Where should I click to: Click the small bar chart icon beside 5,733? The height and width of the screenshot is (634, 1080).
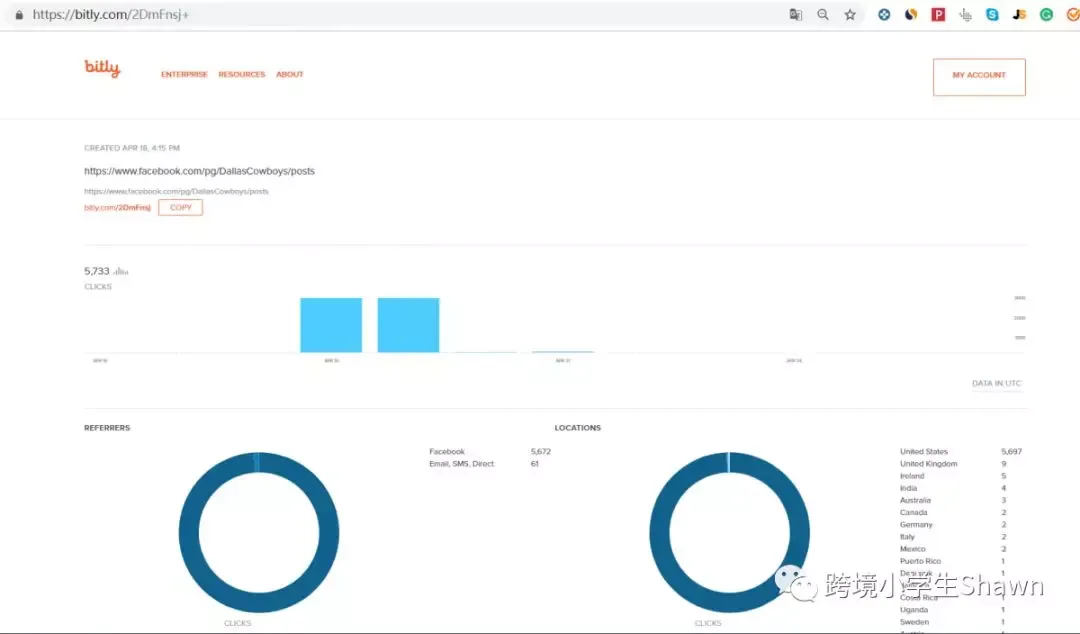121,272
